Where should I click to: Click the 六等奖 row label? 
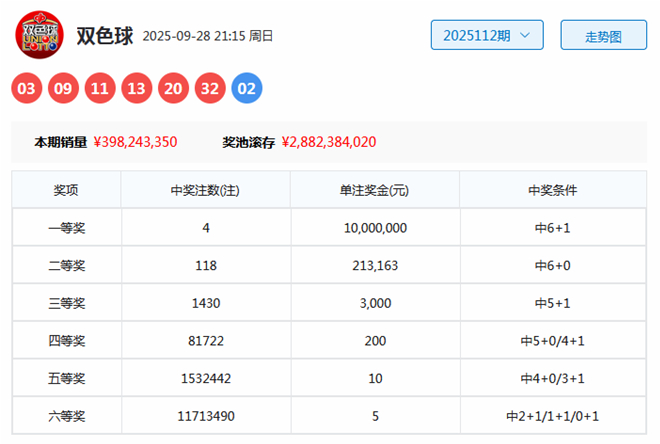click(x=66, y=415)
